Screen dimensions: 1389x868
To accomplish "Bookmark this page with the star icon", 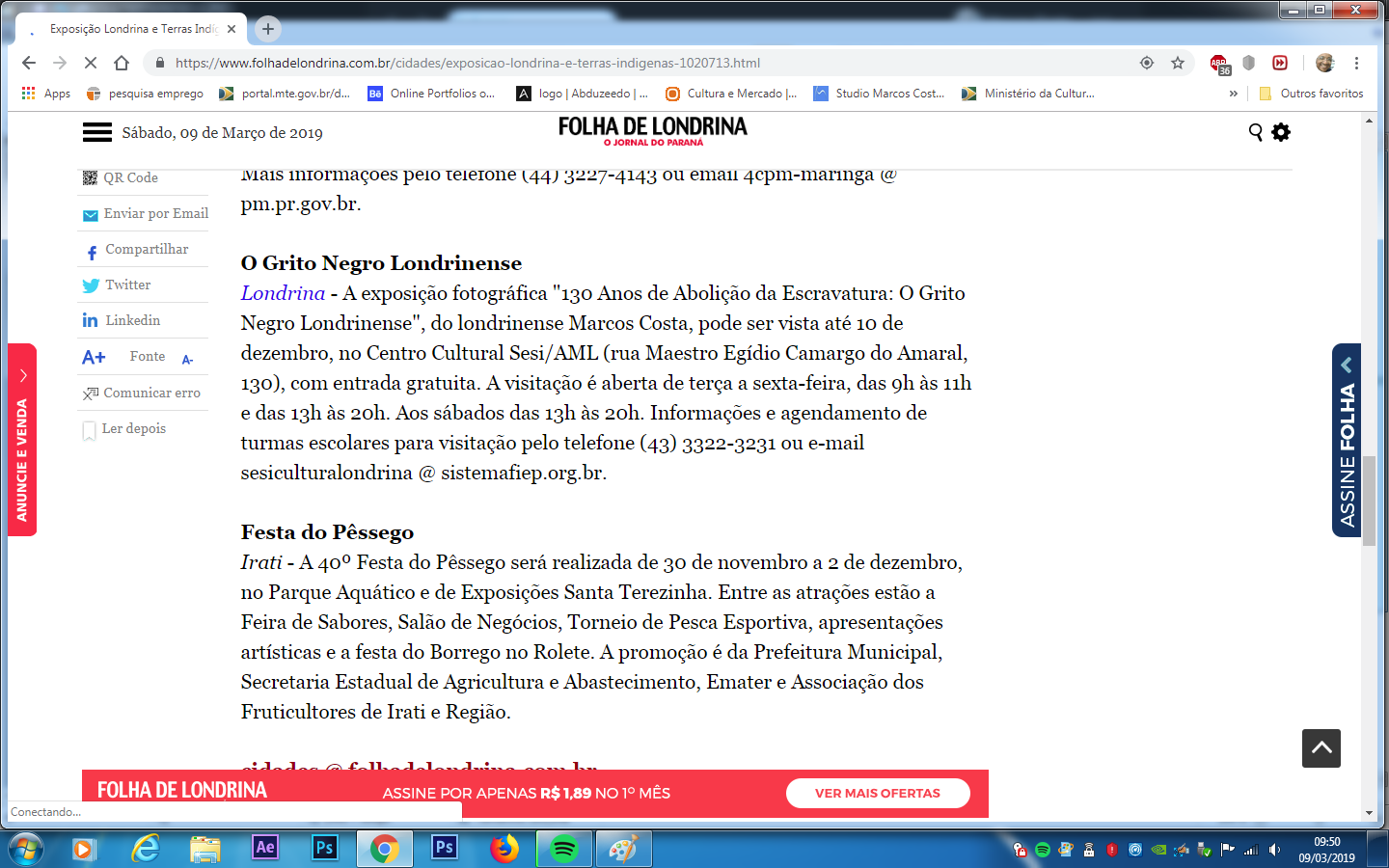I will point(1178,63).
